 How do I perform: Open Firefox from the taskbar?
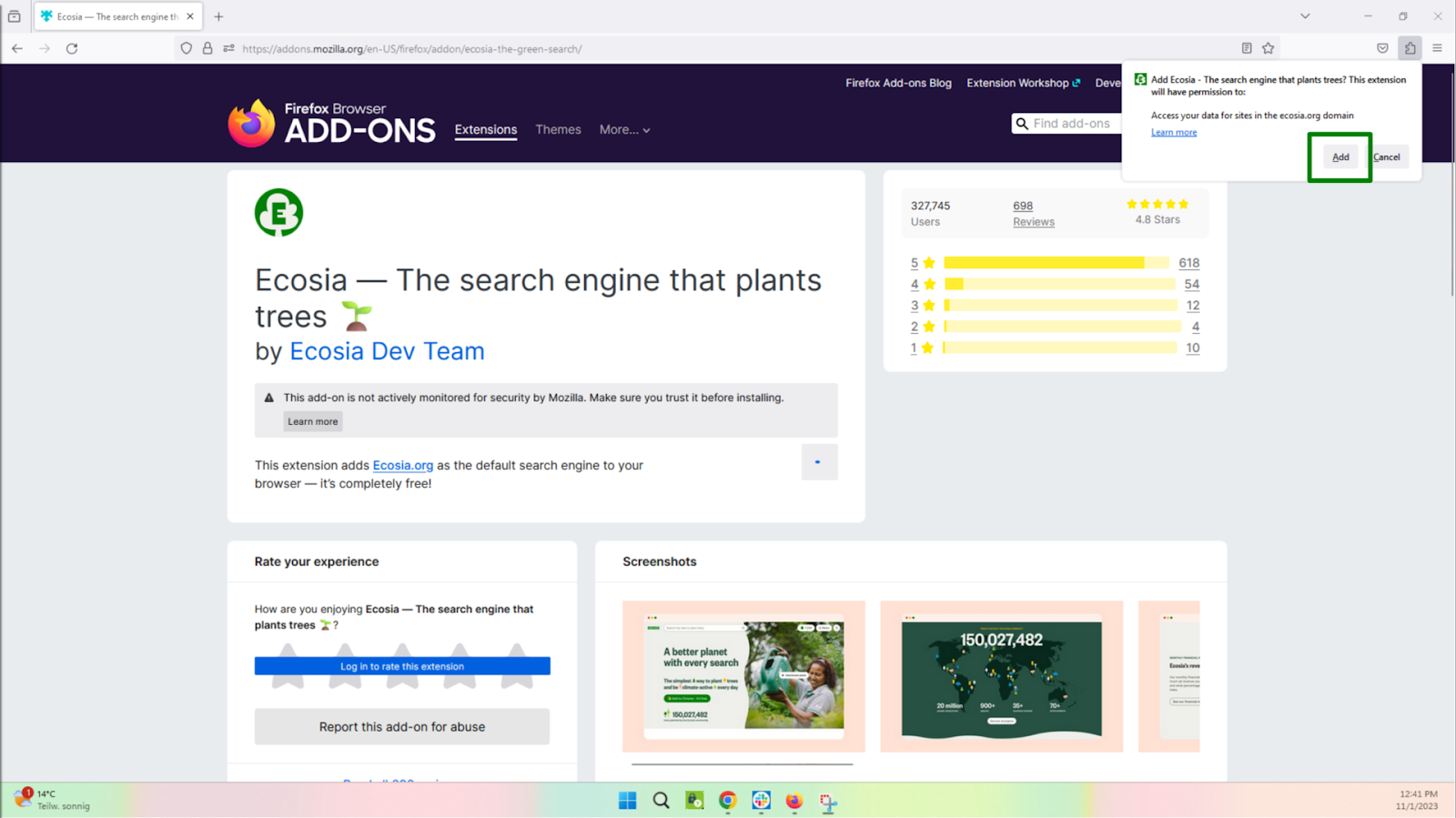[794, 801]
